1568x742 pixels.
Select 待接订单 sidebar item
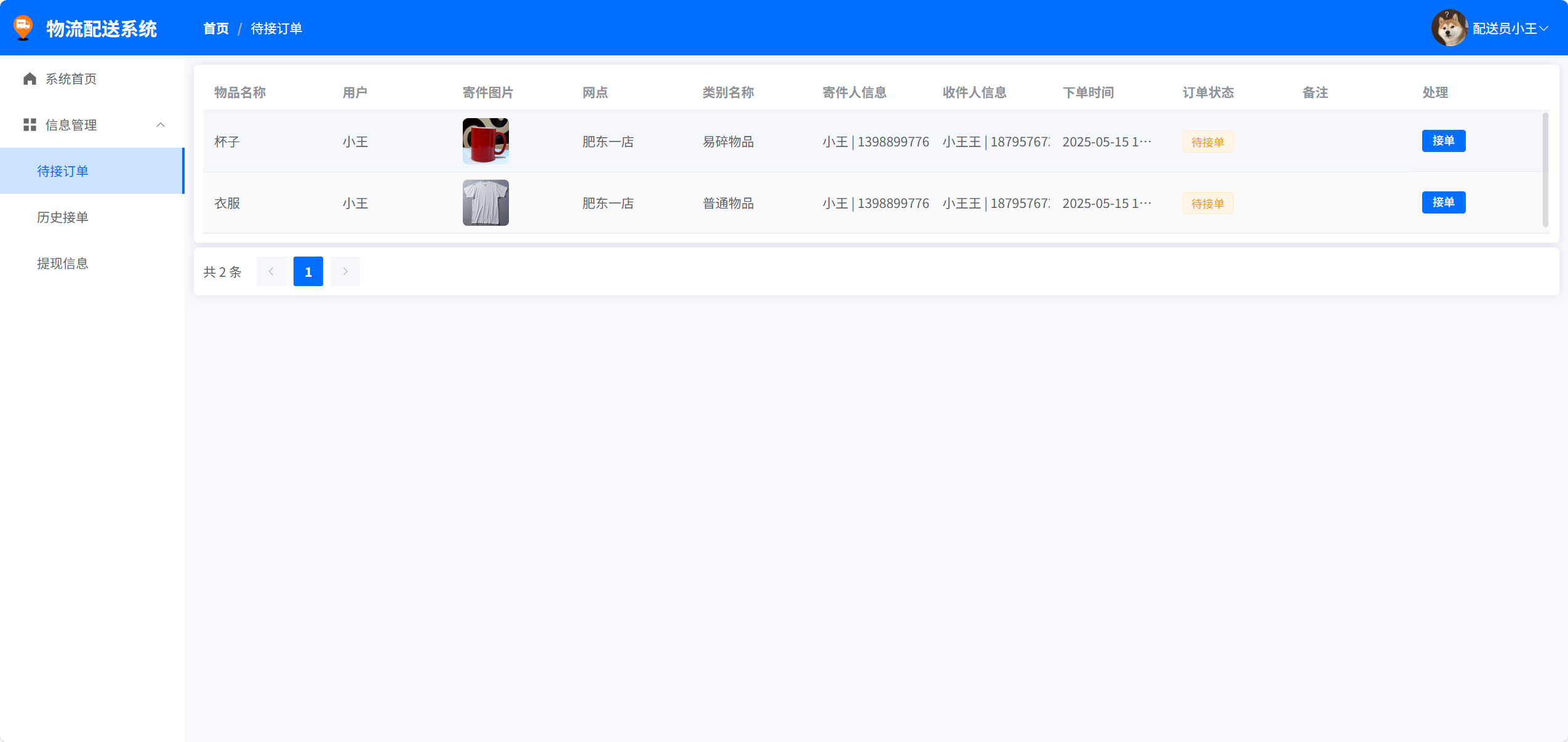click(x=63, y=171)
